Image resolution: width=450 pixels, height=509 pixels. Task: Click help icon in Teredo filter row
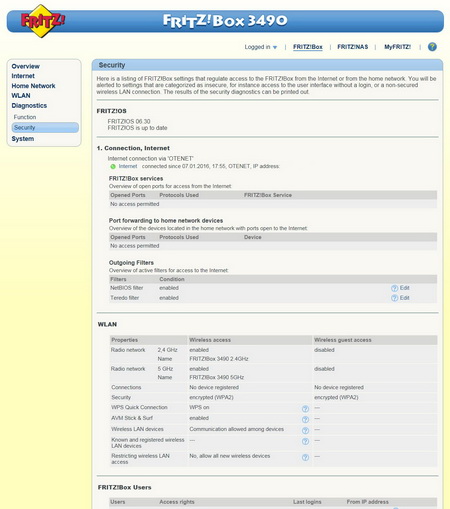pyautogui.click(x=394, y=298)
